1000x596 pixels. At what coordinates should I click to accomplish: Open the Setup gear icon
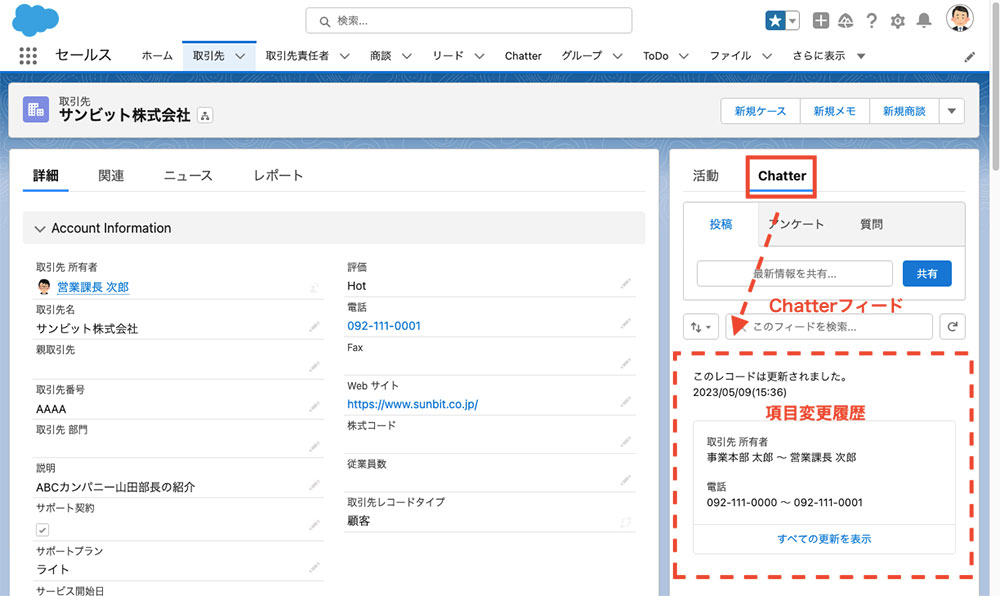point(898,21)
